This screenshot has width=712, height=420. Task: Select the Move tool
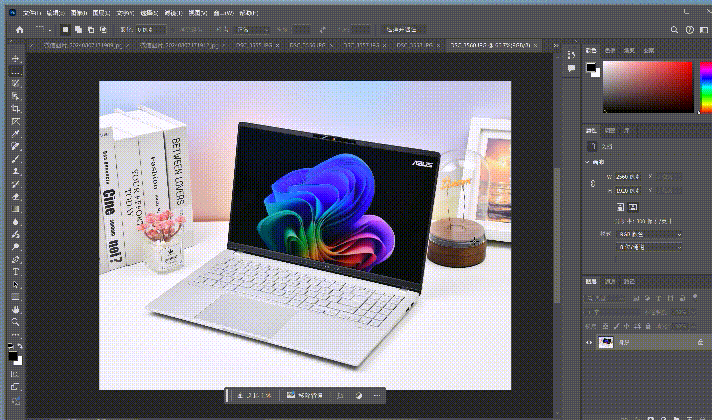[x=15, y=59]
